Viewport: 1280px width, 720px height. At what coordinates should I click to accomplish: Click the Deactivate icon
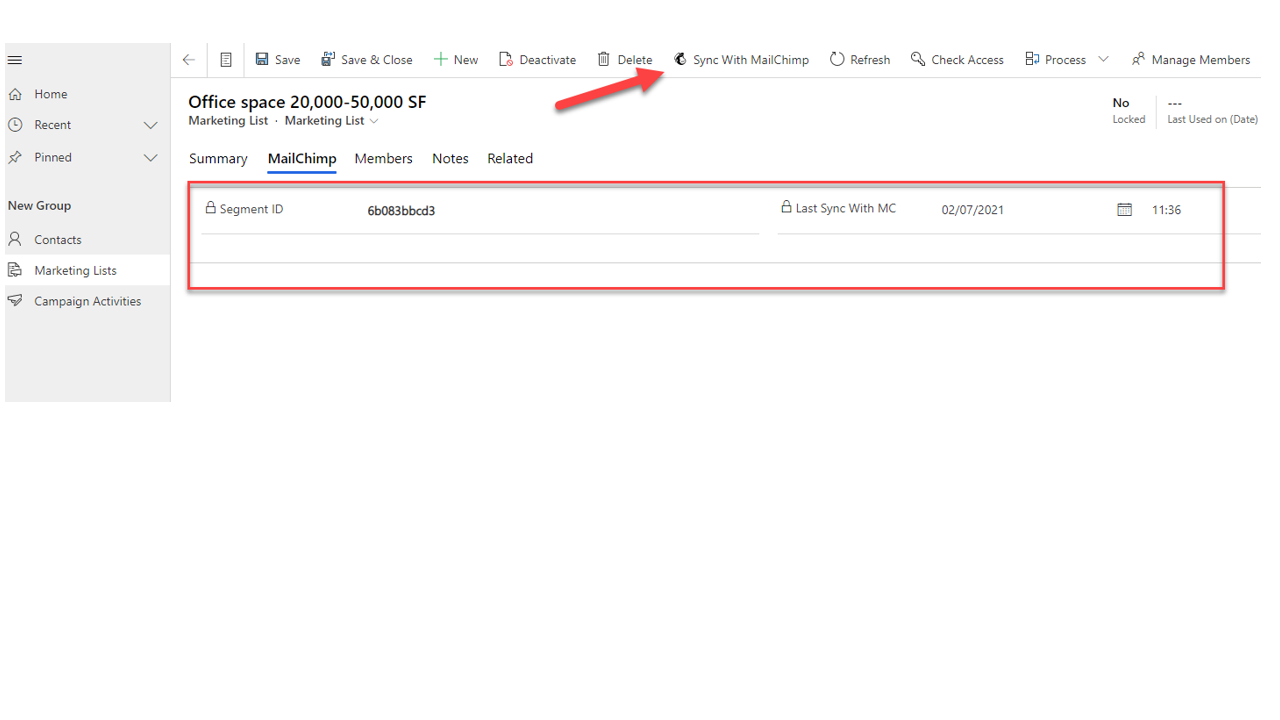(x=504, y=59)
